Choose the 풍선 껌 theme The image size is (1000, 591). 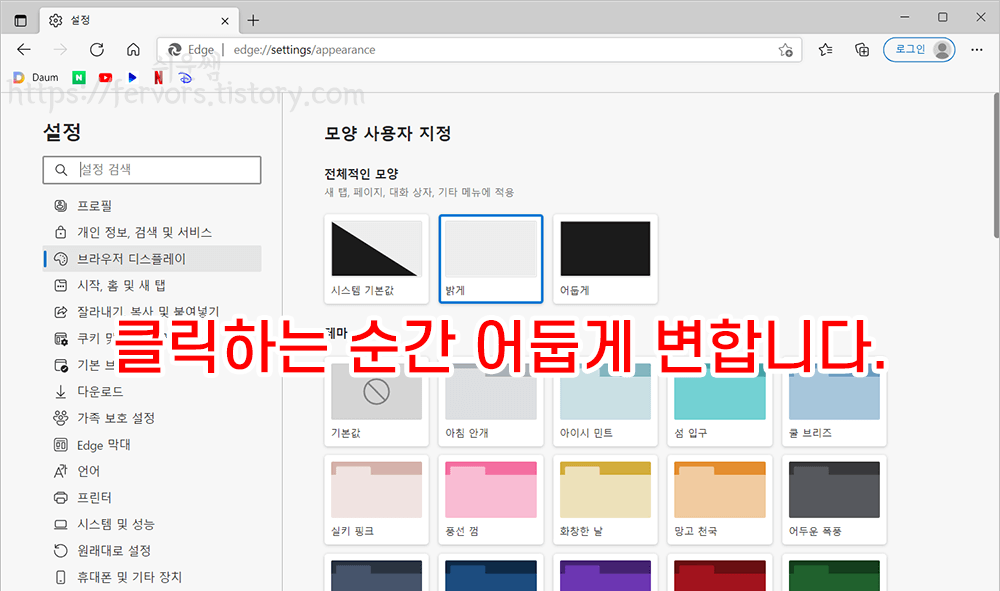click(x=491, y=500)
